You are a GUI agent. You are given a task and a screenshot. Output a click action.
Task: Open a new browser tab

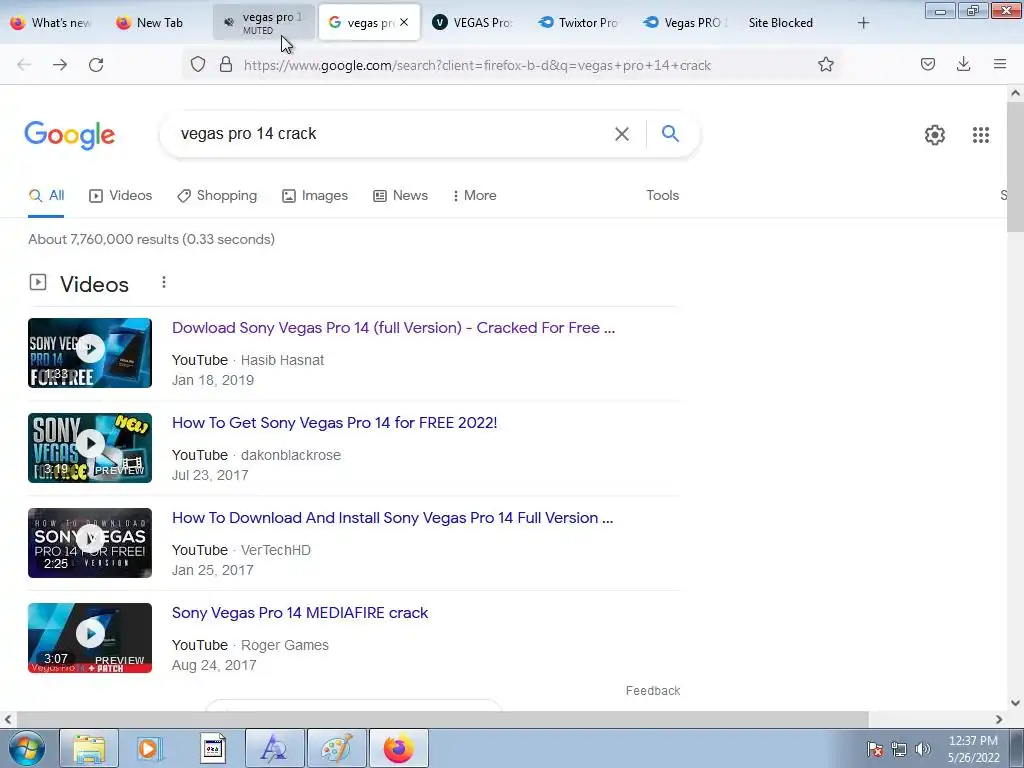pyautogui.click(x=863, y=23)
